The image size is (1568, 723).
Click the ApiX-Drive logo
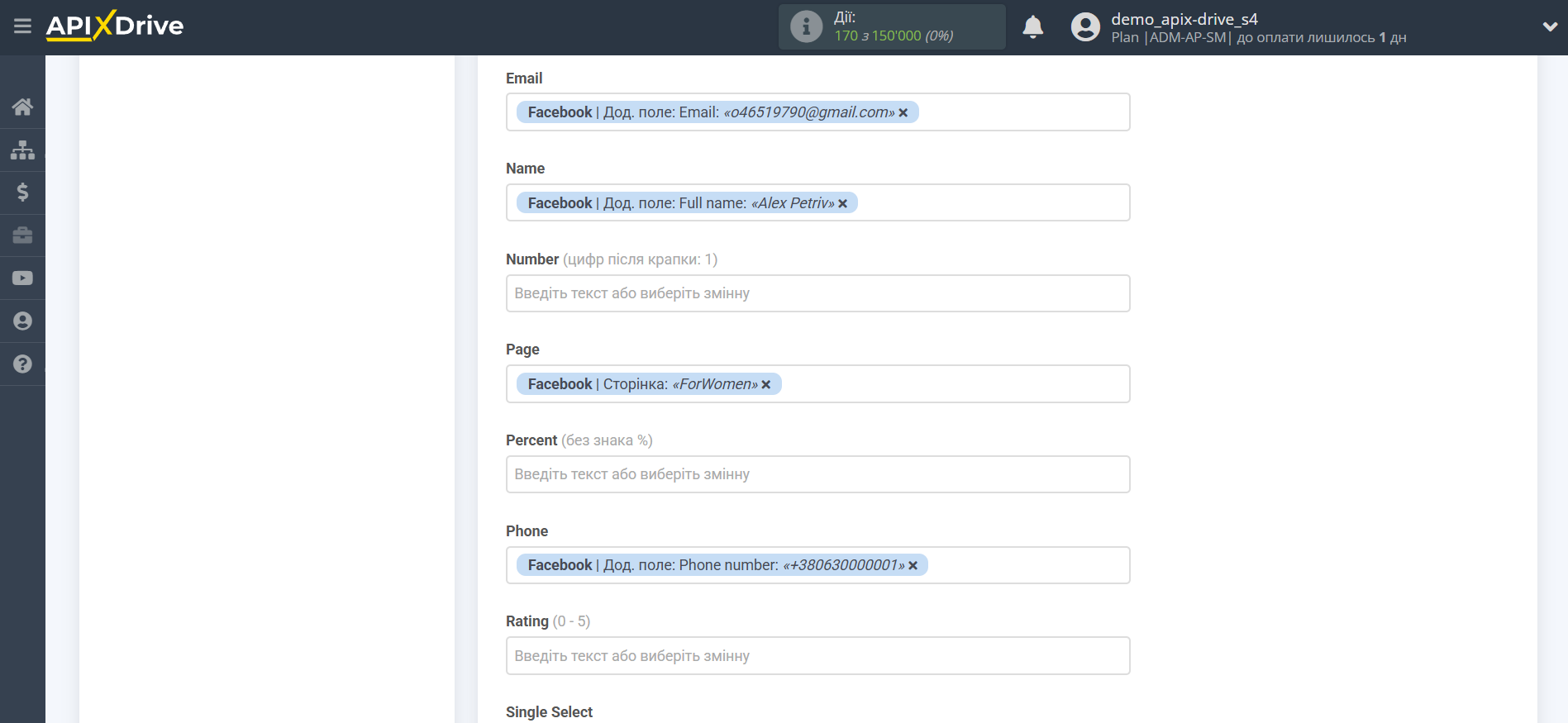pos(115,26)
